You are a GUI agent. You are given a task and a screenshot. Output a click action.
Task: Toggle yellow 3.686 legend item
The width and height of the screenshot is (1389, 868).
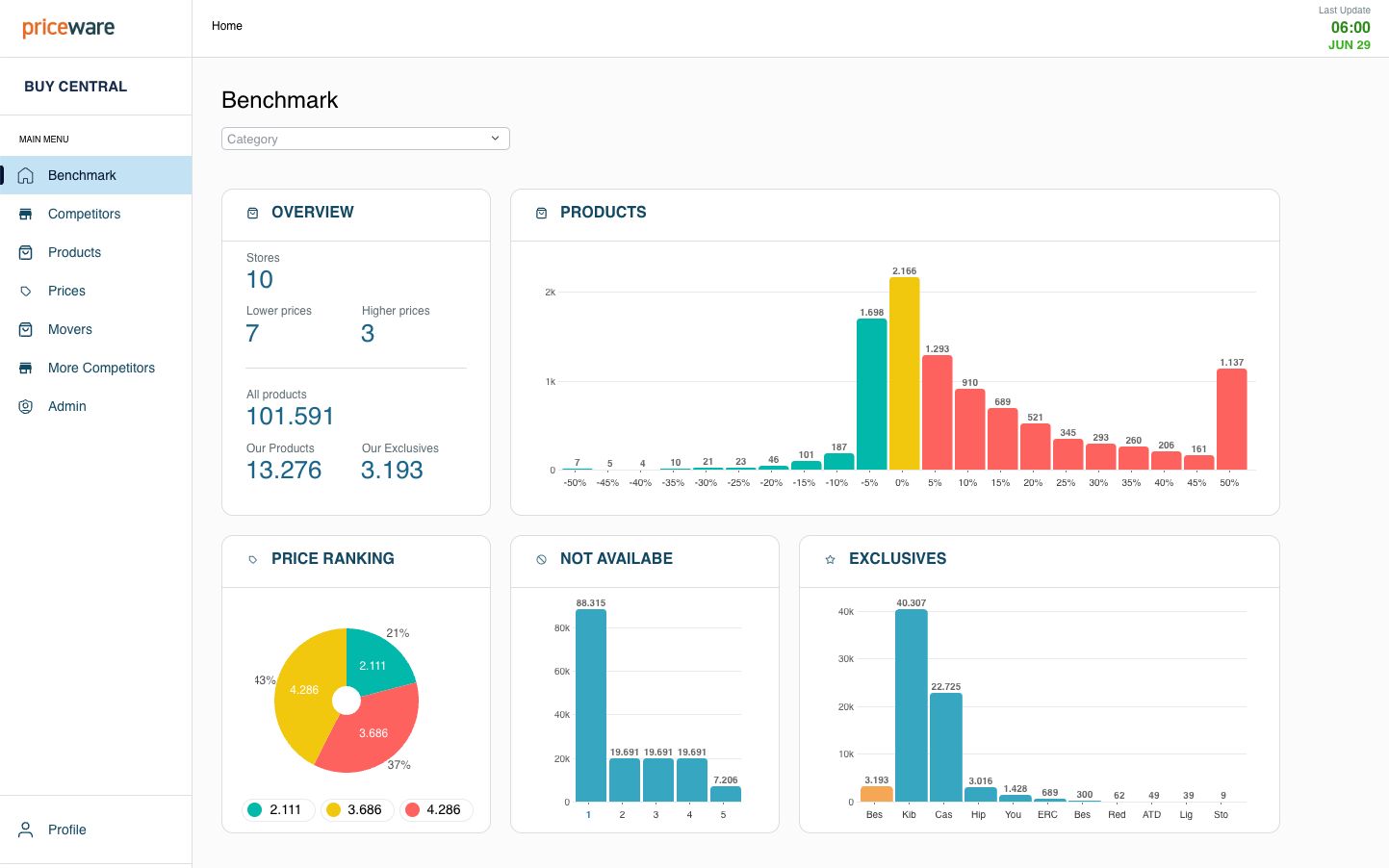pyautogui.click(x=355, y=809)
